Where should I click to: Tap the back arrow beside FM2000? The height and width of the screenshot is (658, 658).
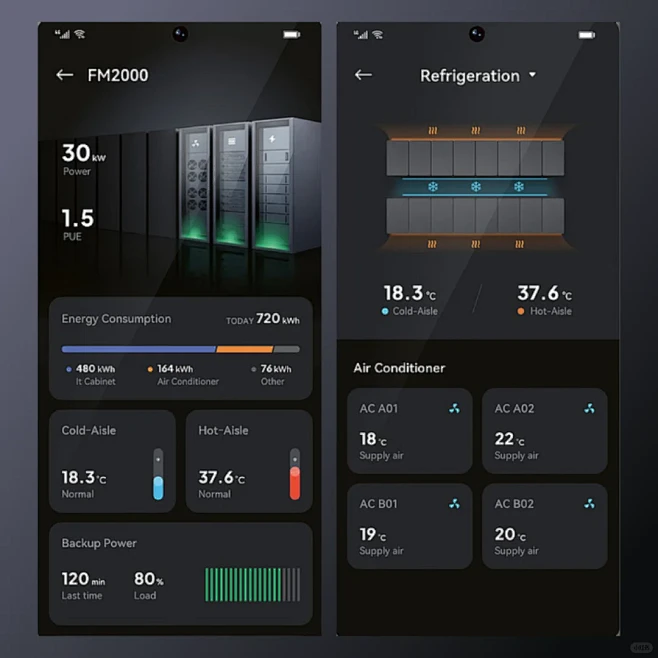point(65,75)
